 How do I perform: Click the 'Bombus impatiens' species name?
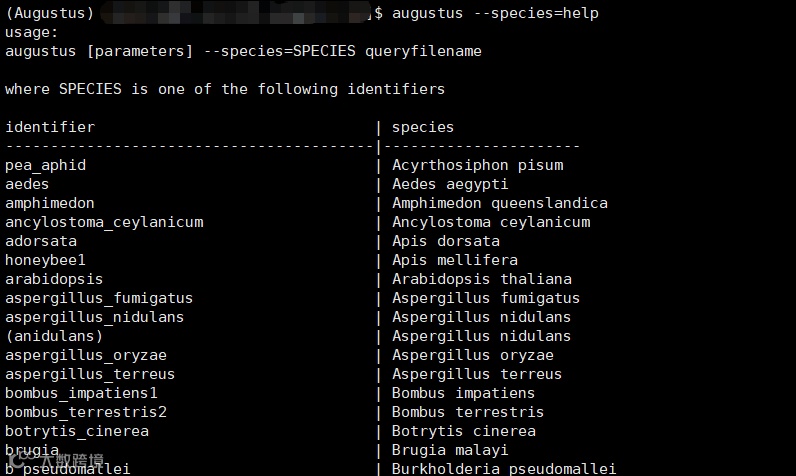click(x=463, y=393)
